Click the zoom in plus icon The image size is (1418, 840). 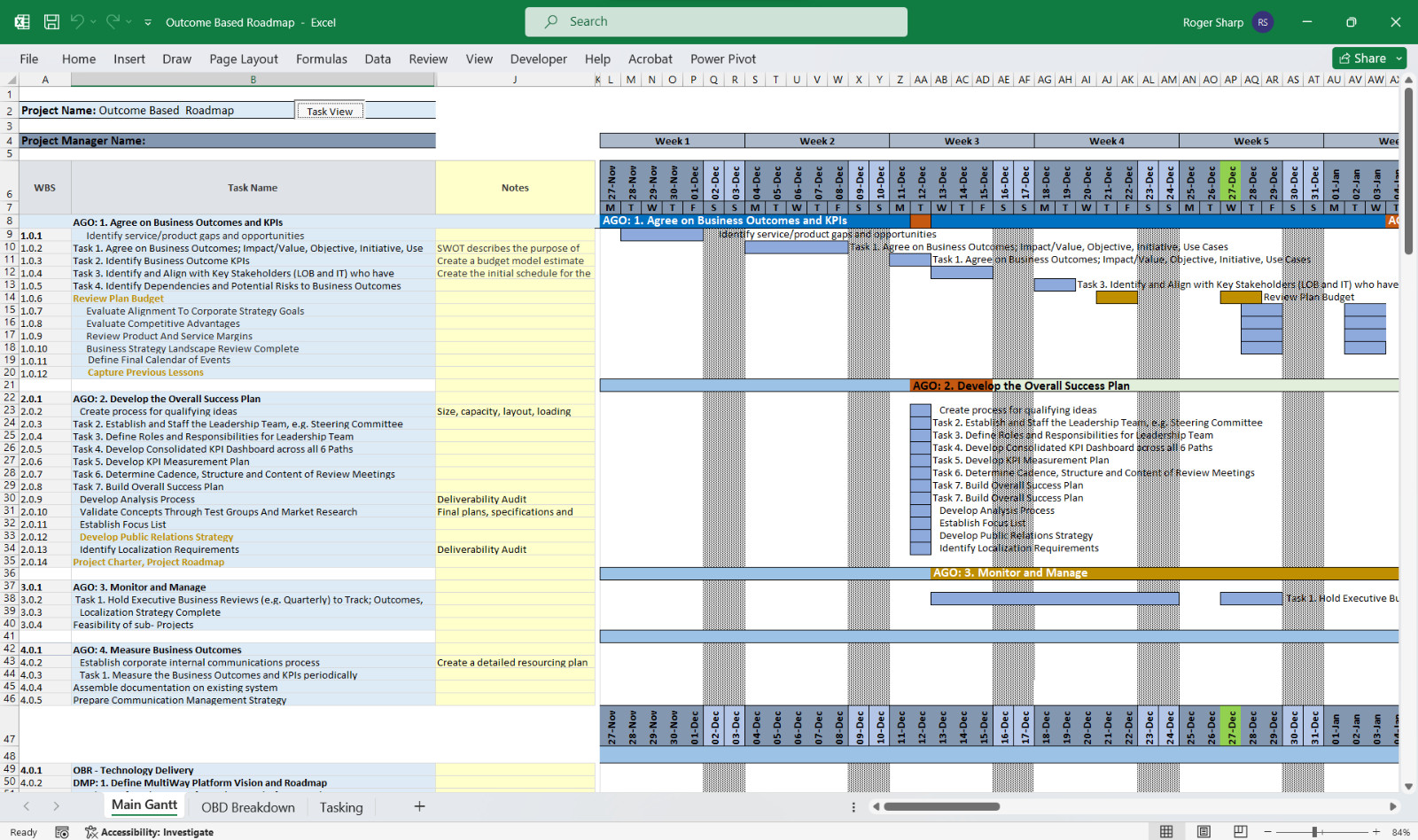[x=1375, y=832]
